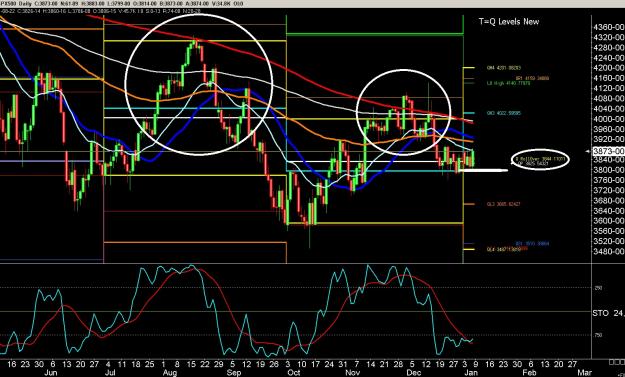Screen dimensions: 625x377
Task: Click the 3640-00 price axis label
Action: click(608, 210)
